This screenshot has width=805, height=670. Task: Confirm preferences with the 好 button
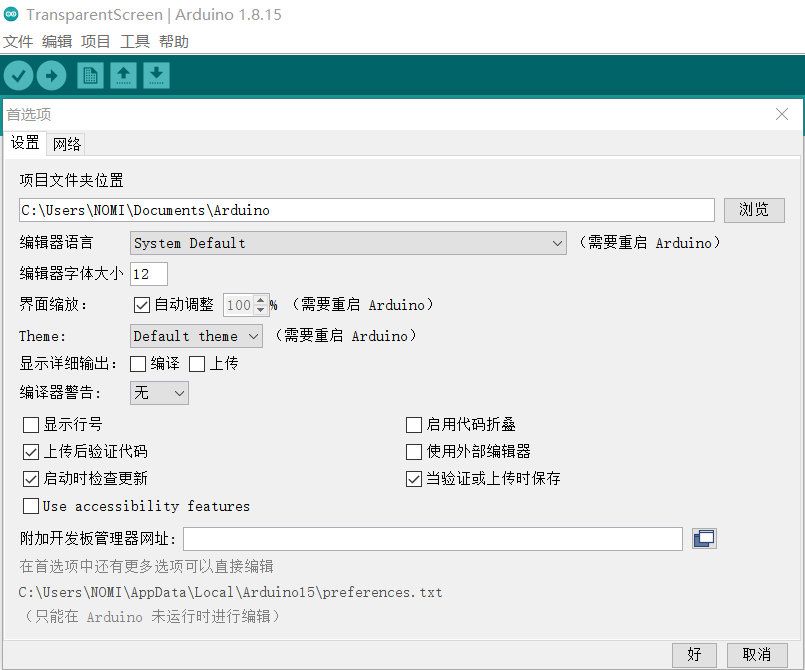[x=694, y=654]
